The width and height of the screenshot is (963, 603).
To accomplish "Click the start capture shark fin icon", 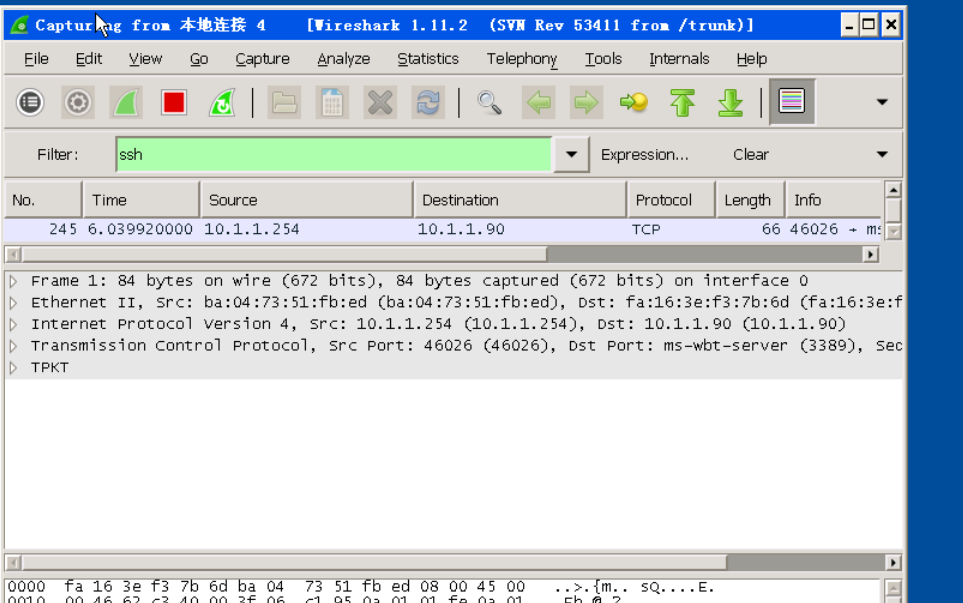I will point(126,102).
